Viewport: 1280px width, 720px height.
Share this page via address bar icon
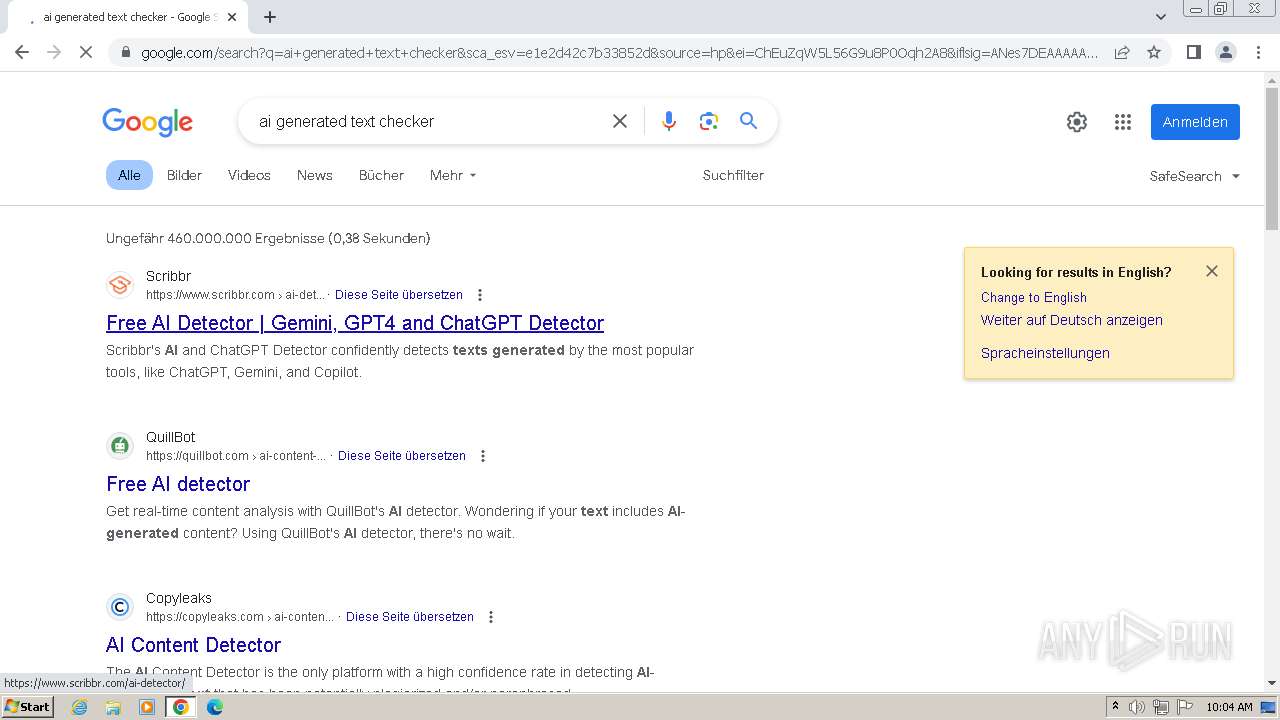tap(1122, 52)
